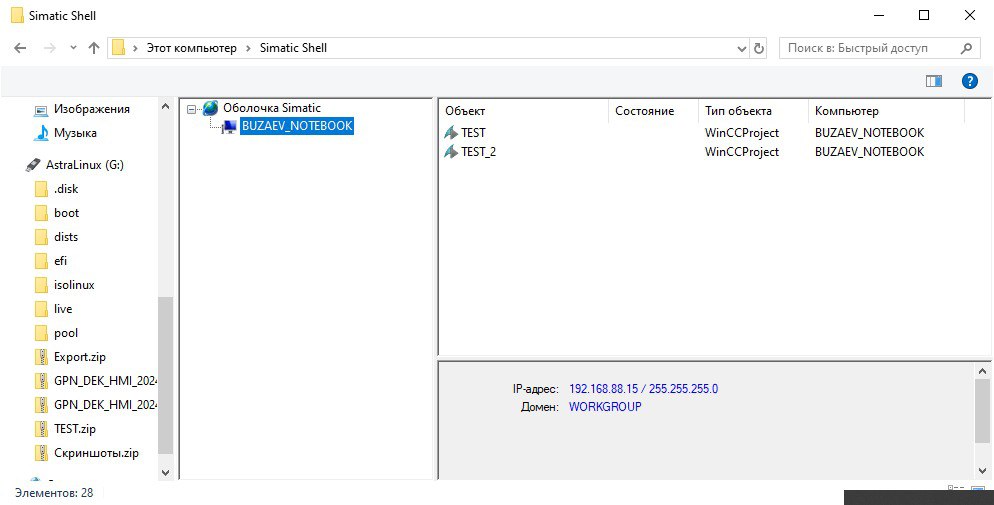Click the BUZAEV_NOTEBOOK computer icon
This screenshot has width=994, height=505.
point(229,126)
